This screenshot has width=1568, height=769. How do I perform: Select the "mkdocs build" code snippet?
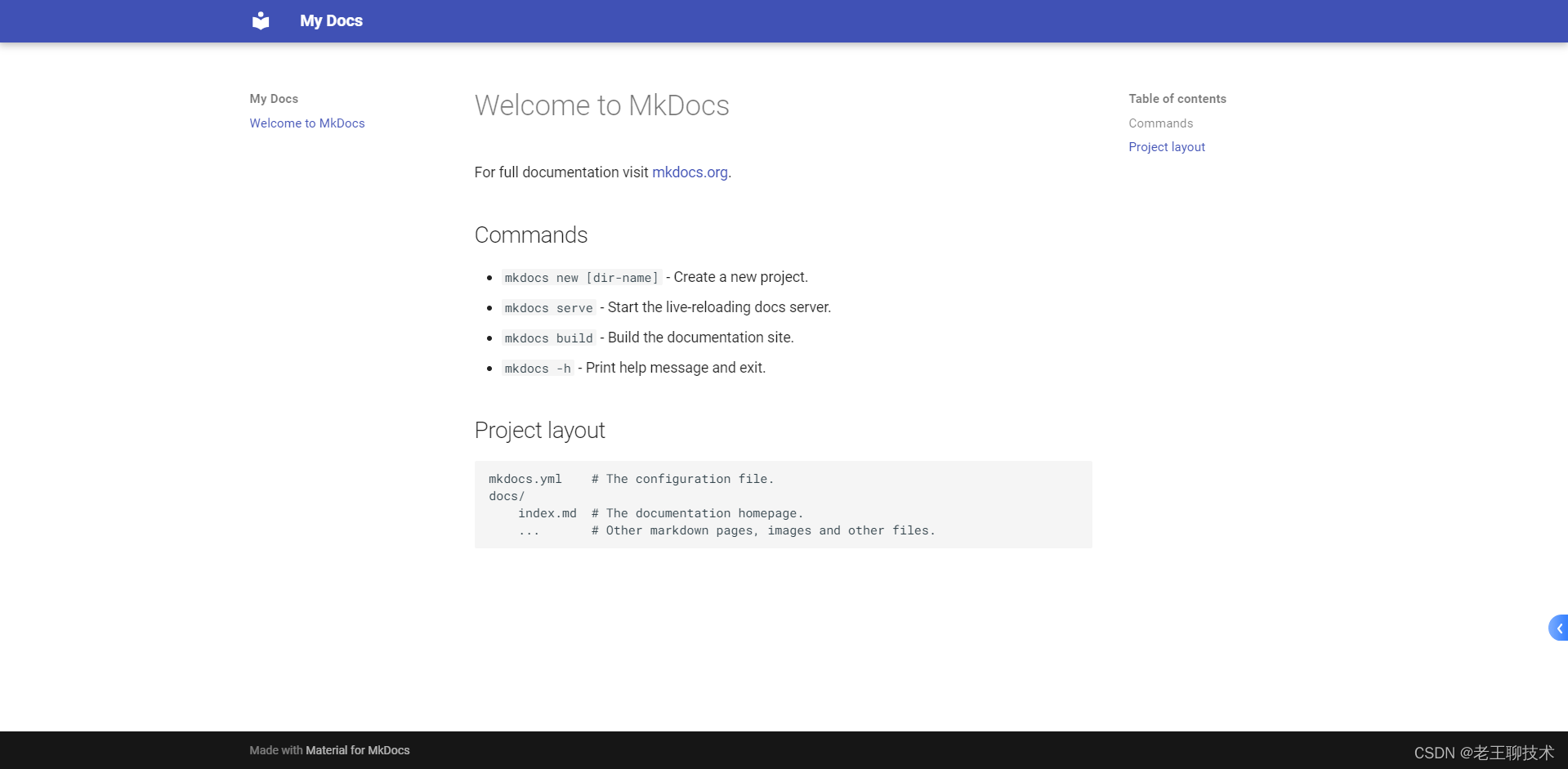pos(548,338)
